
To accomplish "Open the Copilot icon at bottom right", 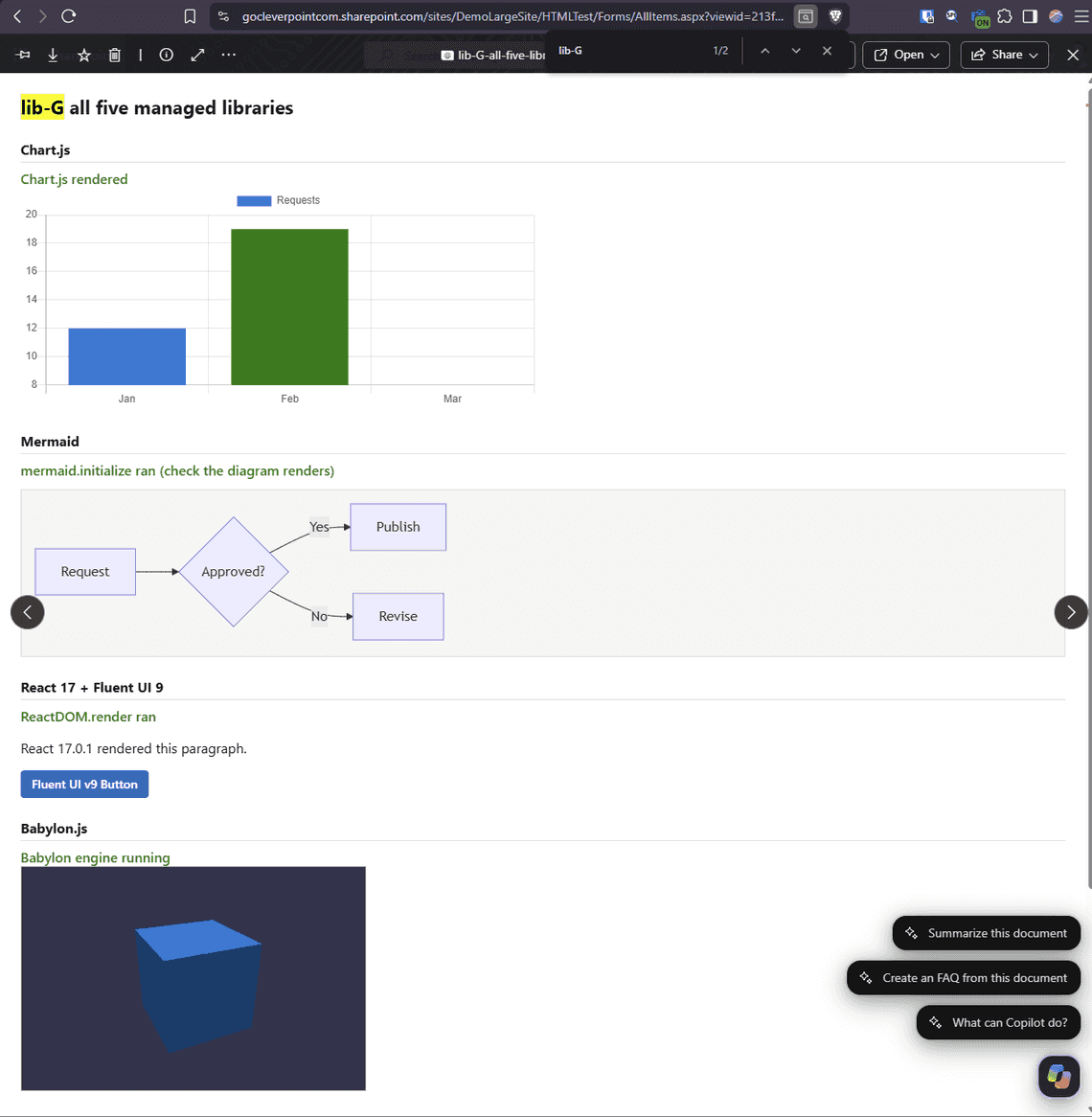I will 1059,1076.
